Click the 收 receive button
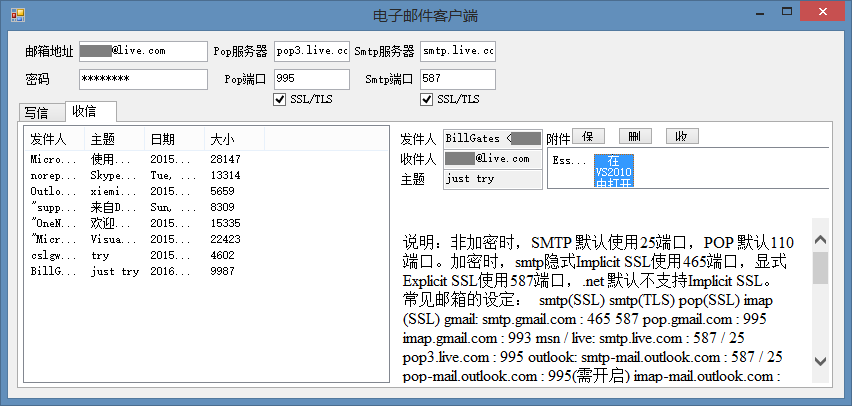852x406 pixels. (681, 136)
